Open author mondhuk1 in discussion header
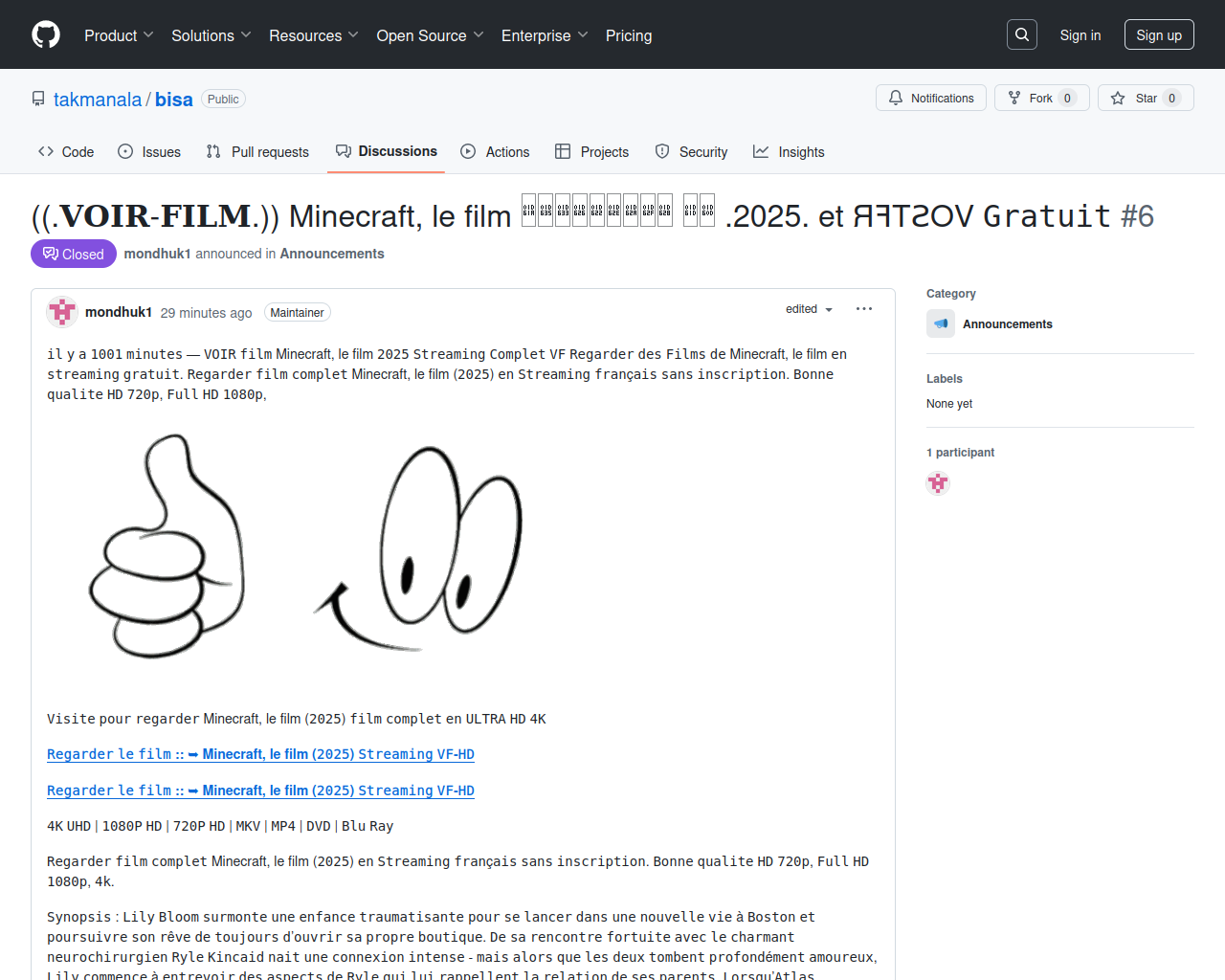 pyautogui.click(x=158, y=254)
